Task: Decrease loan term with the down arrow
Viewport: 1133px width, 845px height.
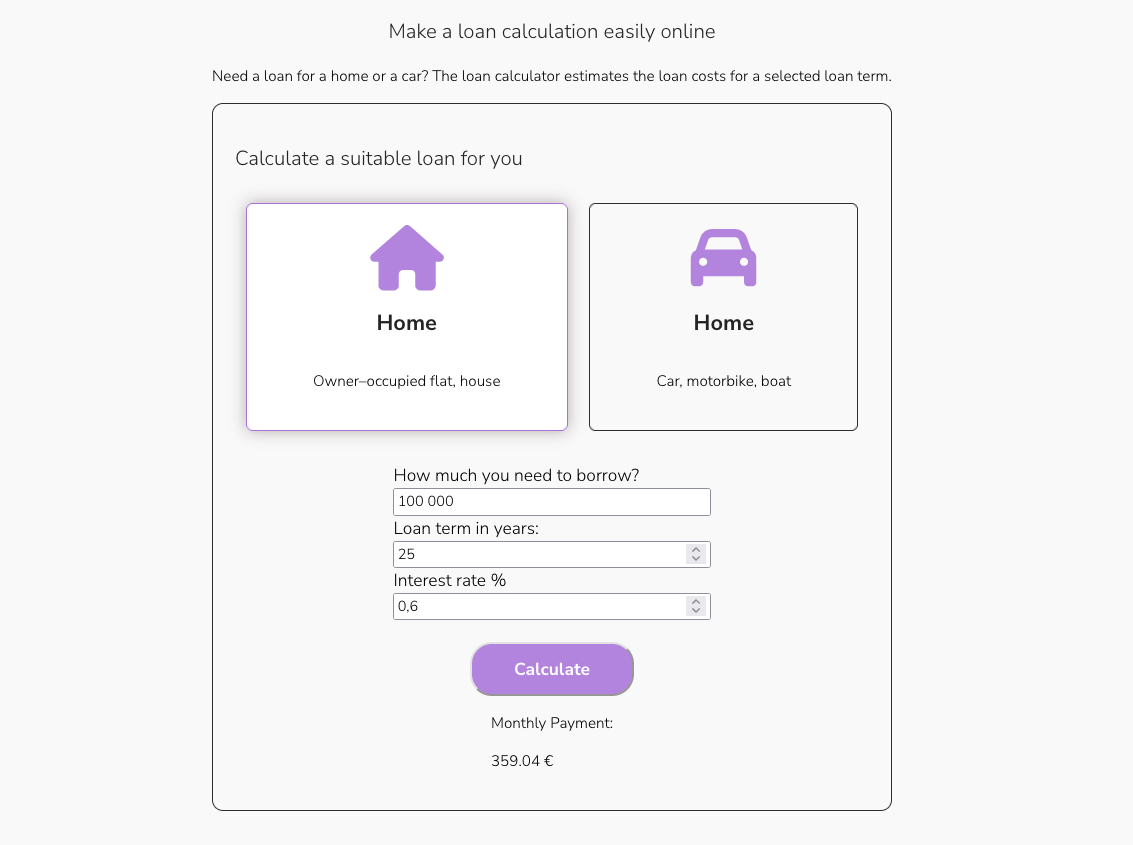Action: pos(695,558)
